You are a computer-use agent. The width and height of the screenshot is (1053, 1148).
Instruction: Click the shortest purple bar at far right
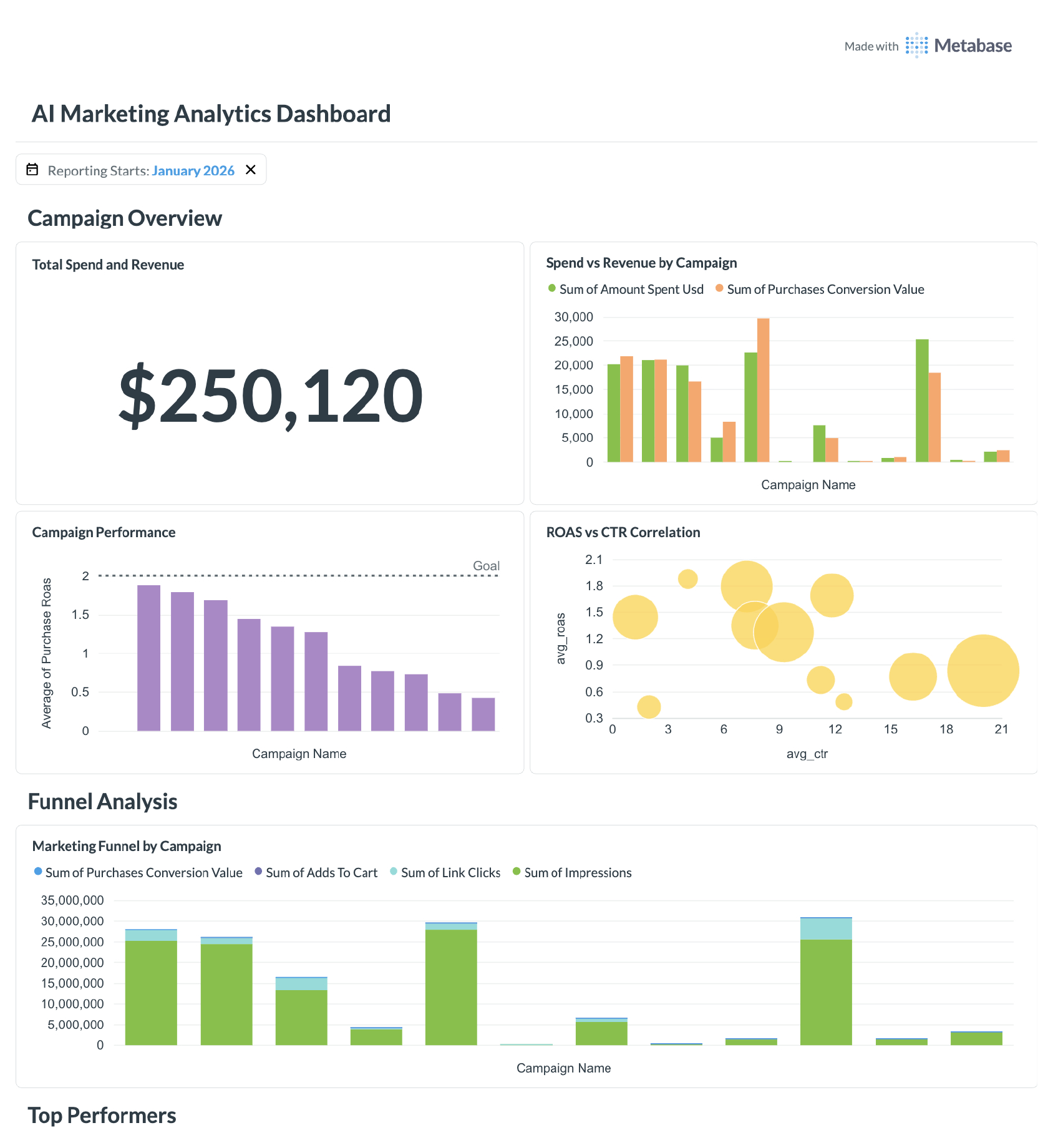(x=483, y=714)
